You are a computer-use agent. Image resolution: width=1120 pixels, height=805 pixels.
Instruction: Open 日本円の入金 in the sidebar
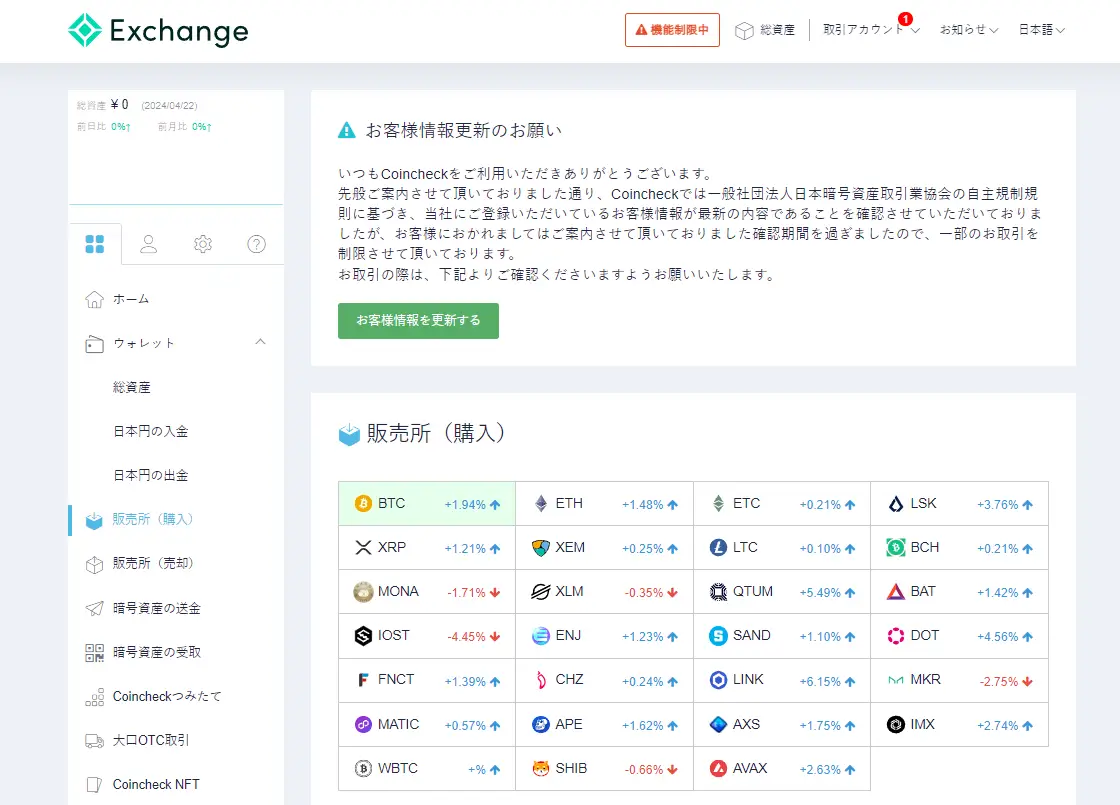pyautogui.click(x=151, y=431)
